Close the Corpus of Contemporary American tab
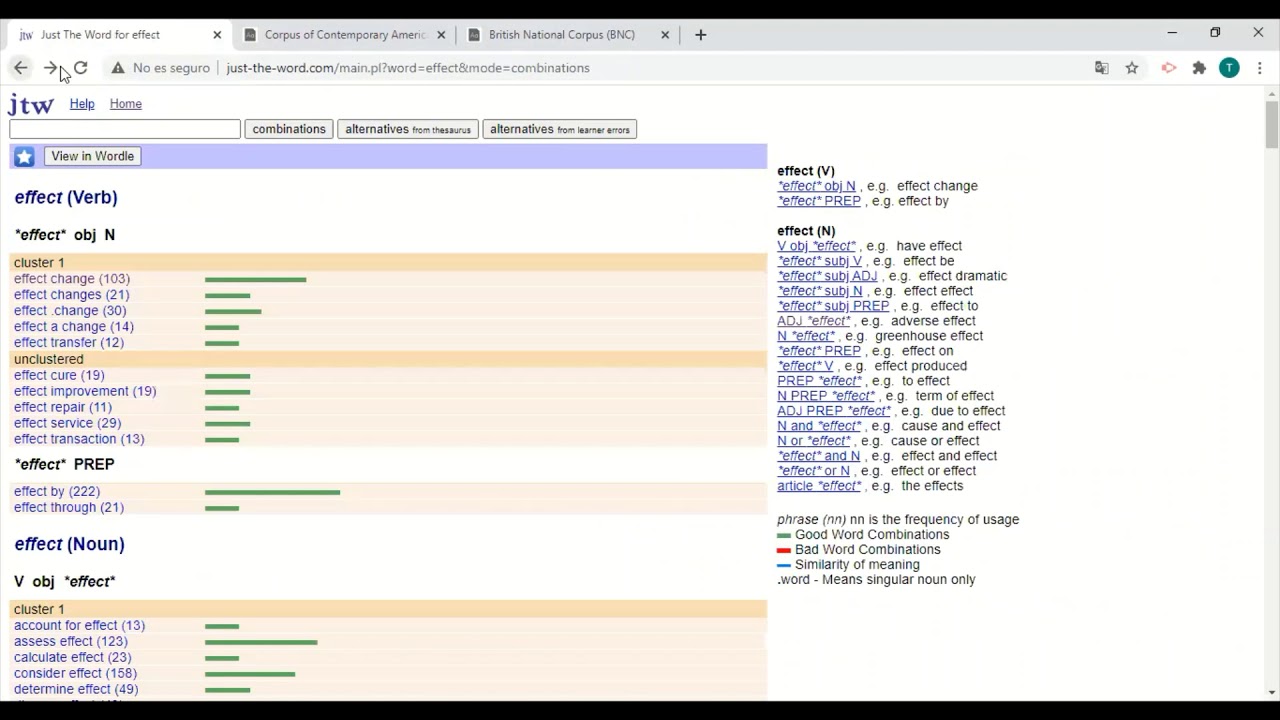This screenshot has width=1280, height=720. click(441, 35)
